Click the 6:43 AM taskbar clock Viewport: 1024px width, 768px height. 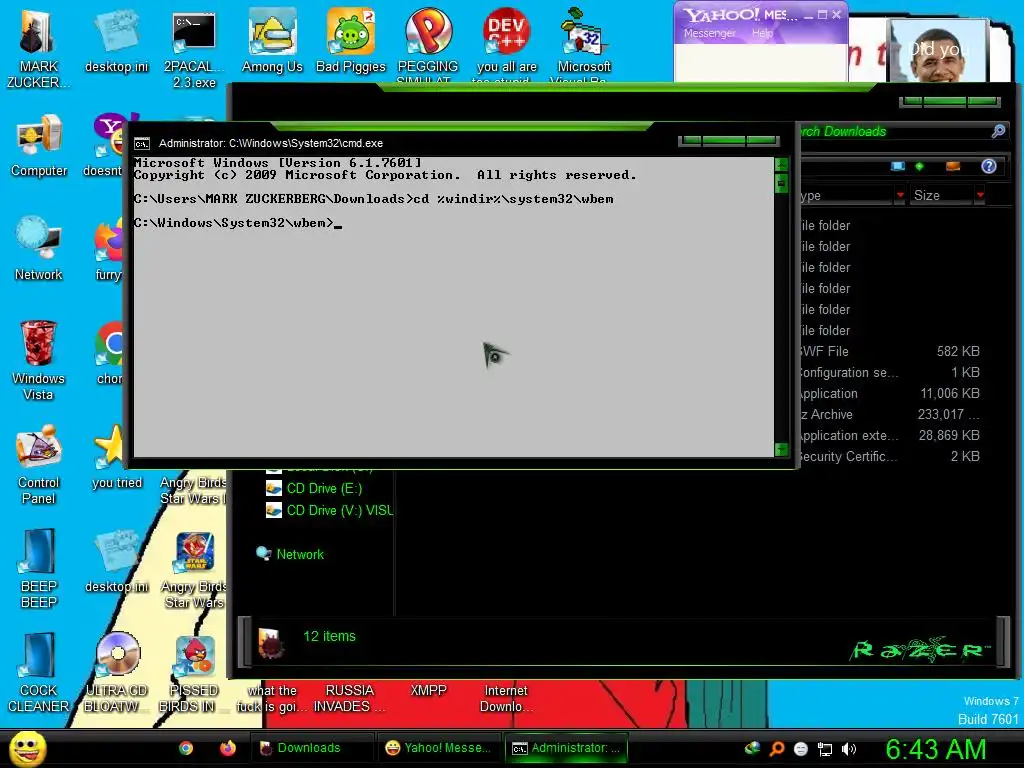point(936,749)
